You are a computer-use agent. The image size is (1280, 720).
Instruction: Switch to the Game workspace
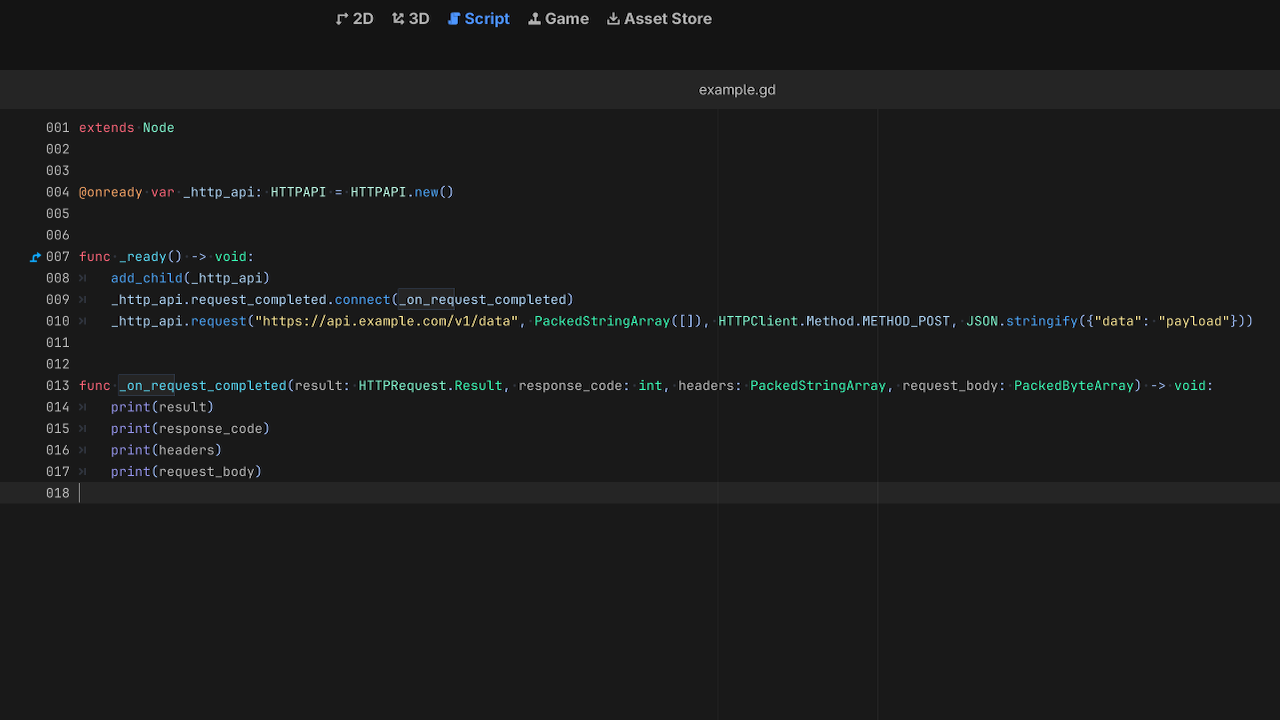coord(559,19)
